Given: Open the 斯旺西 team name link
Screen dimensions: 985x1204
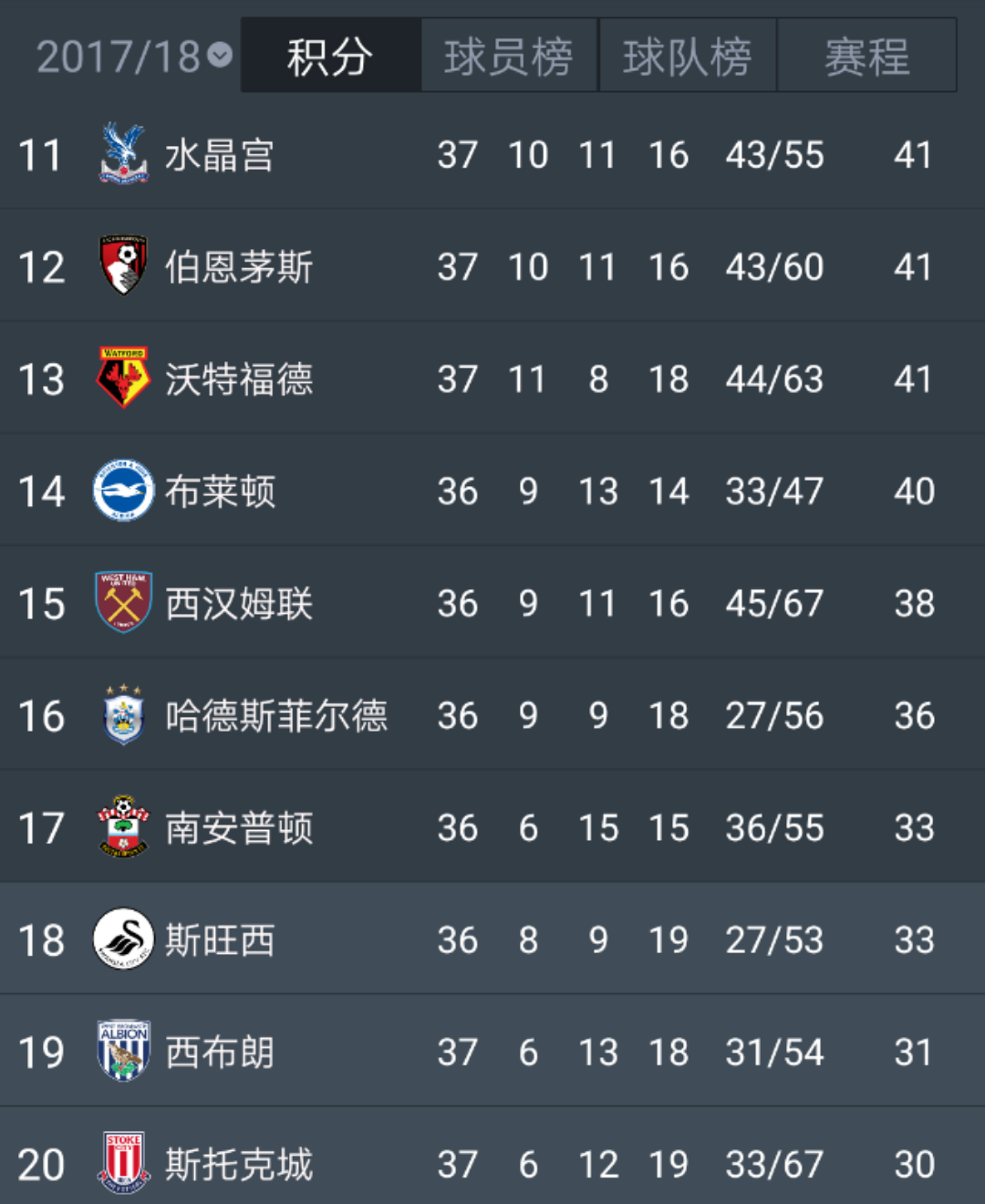Looking at the screenshot, I should coord(220,940).
